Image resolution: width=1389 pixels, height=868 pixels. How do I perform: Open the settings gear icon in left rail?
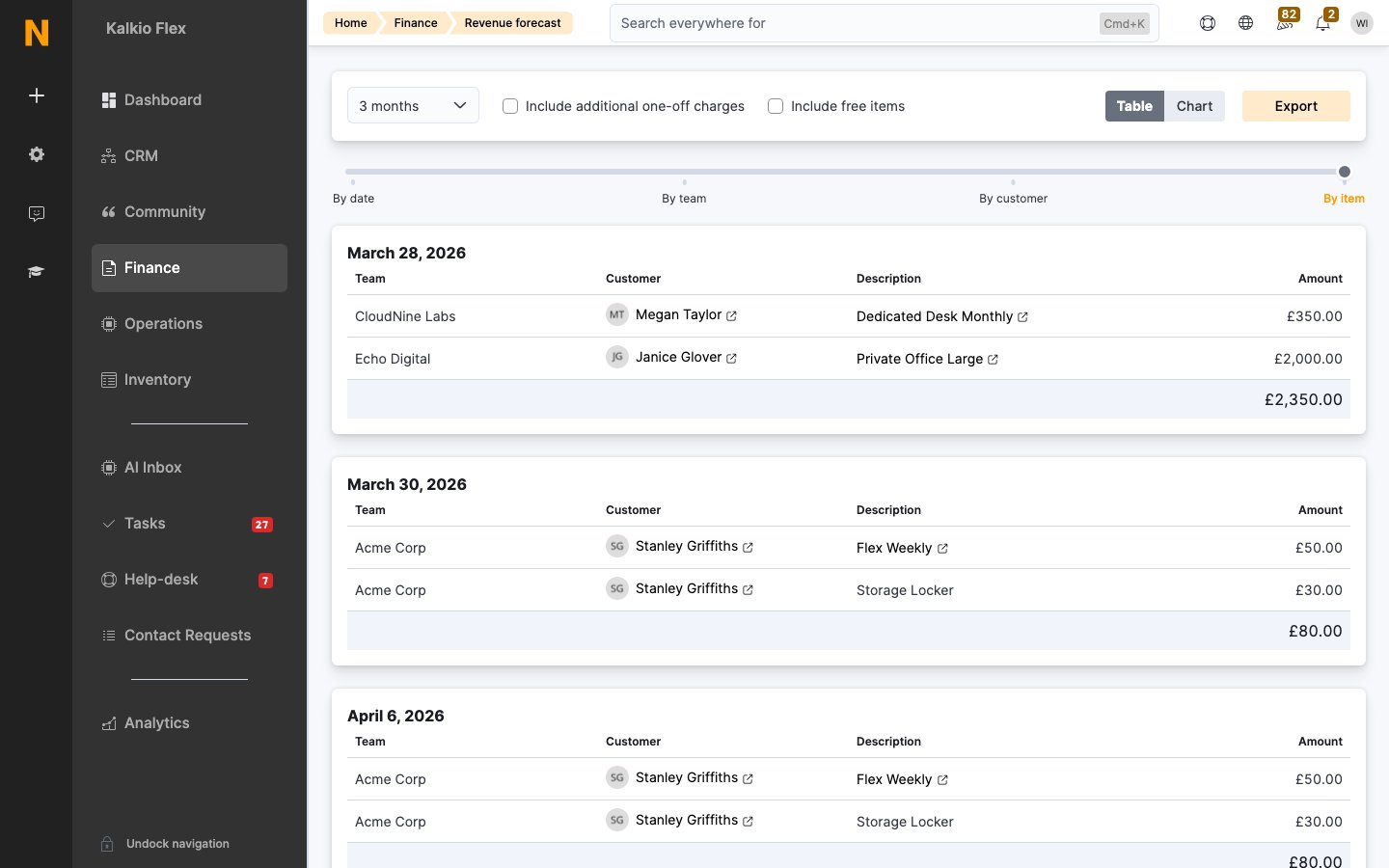(37, 154)
